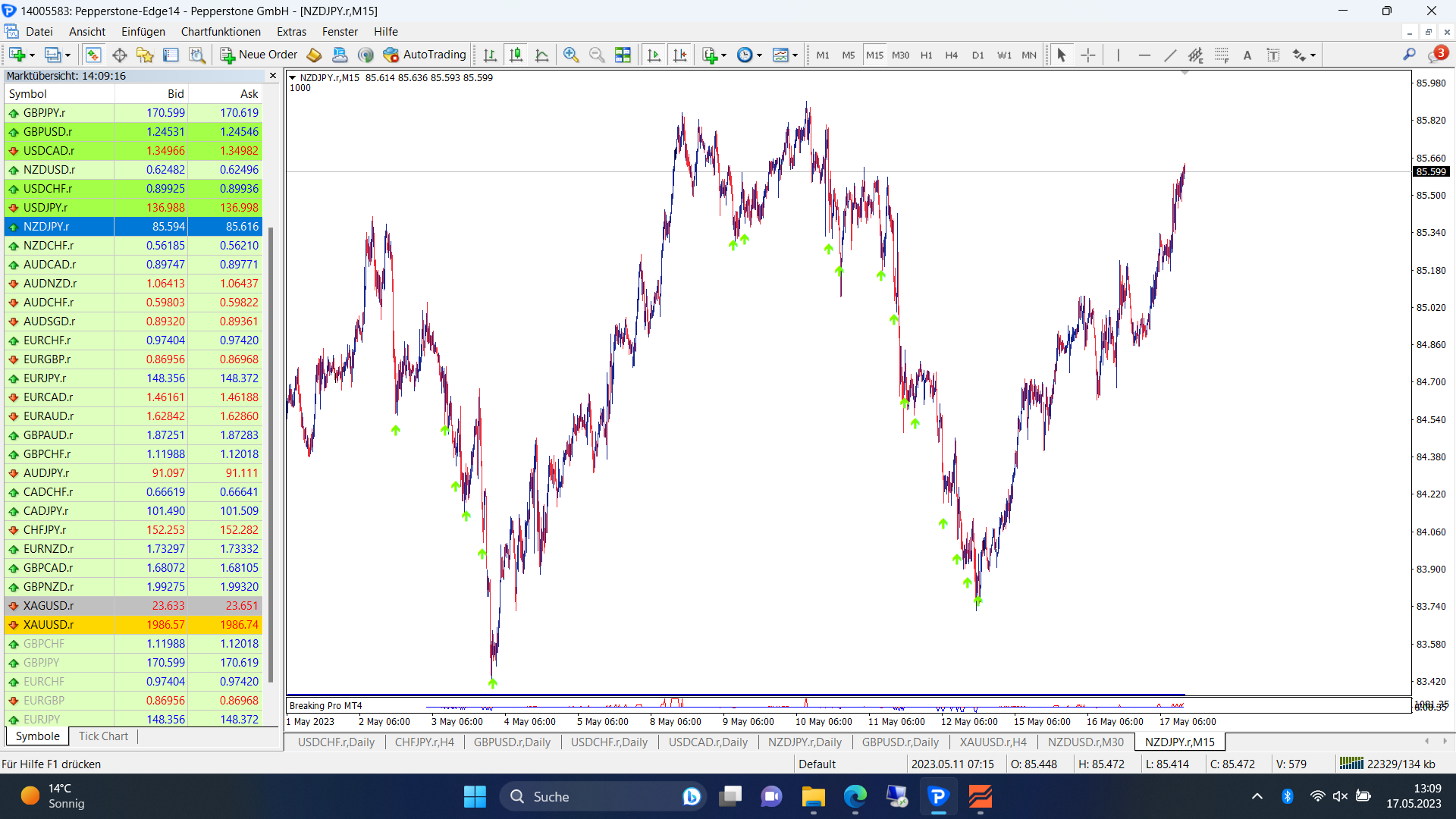Click the Neue Order button
The image size is (1456, 819).
pyautogui.click(x=259, y=55)
